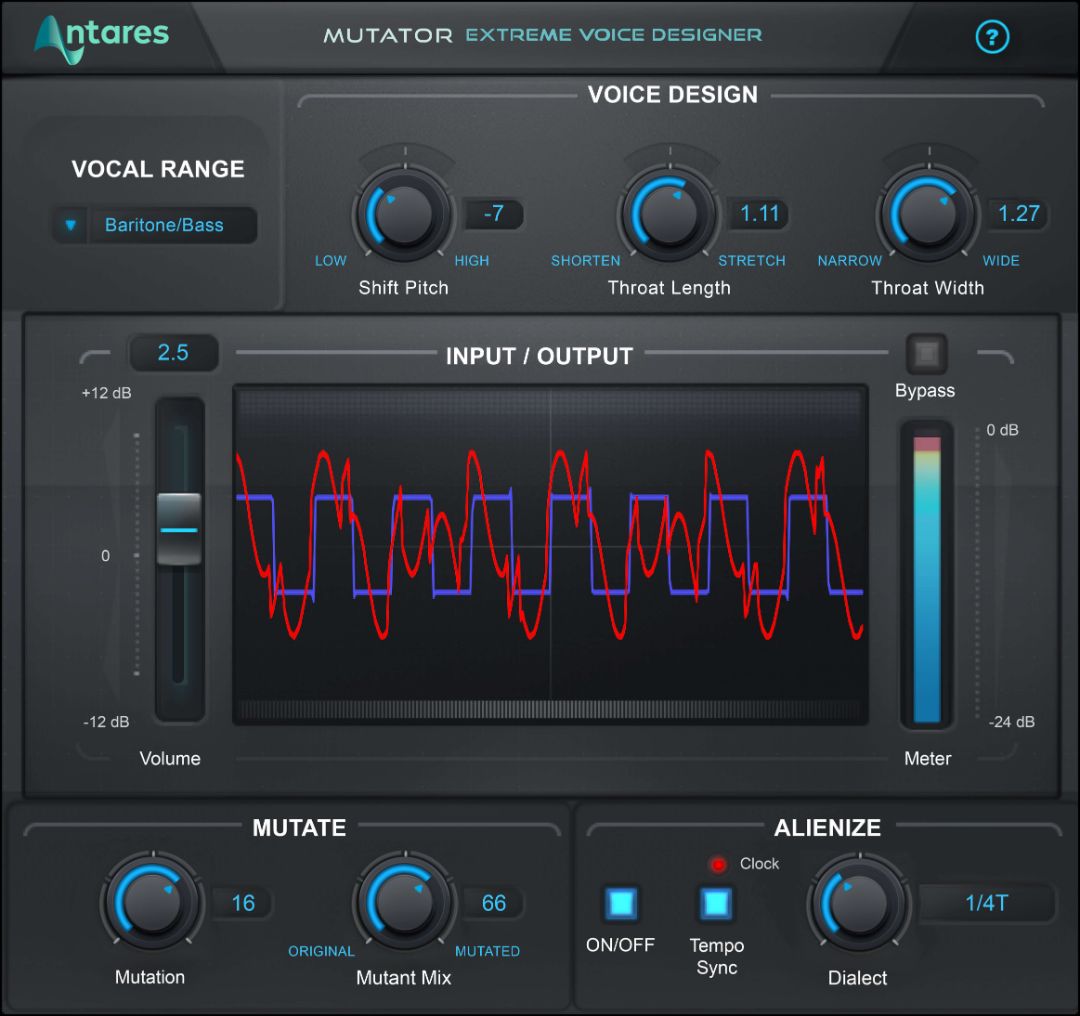Click the ALIENIZE section header
The height and width of the screenshot is (1016, 1080).
click(827, 828)
